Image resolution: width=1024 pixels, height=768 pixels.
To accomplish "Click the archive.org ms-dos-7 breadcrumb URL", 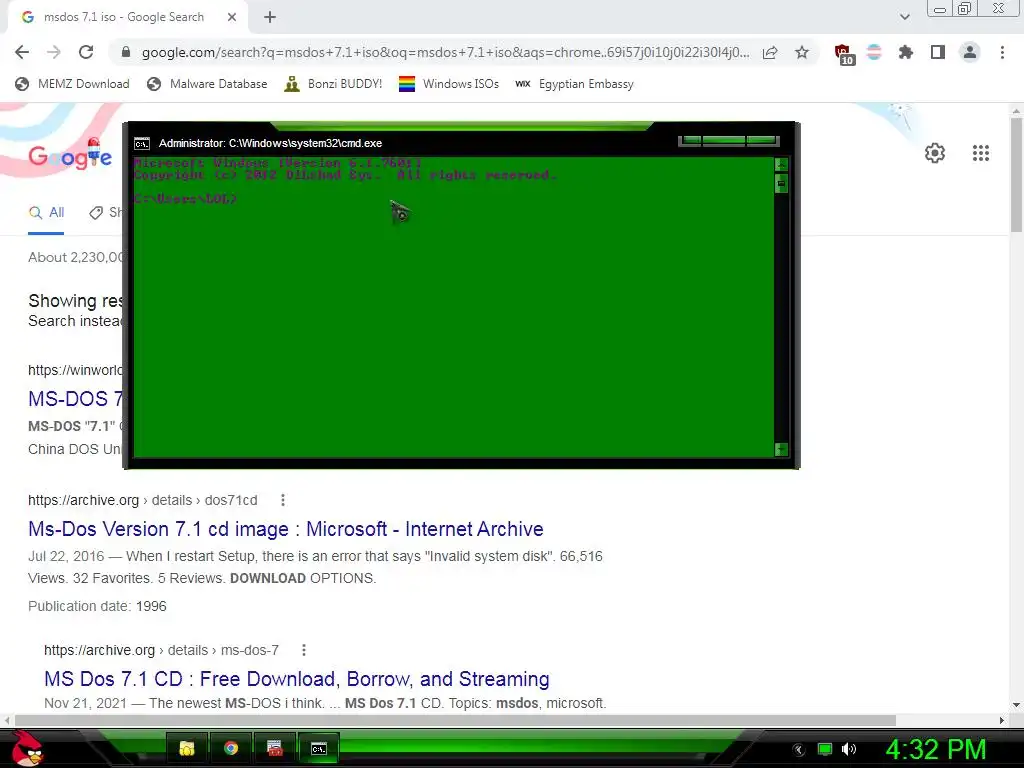I will pos(161,650).
